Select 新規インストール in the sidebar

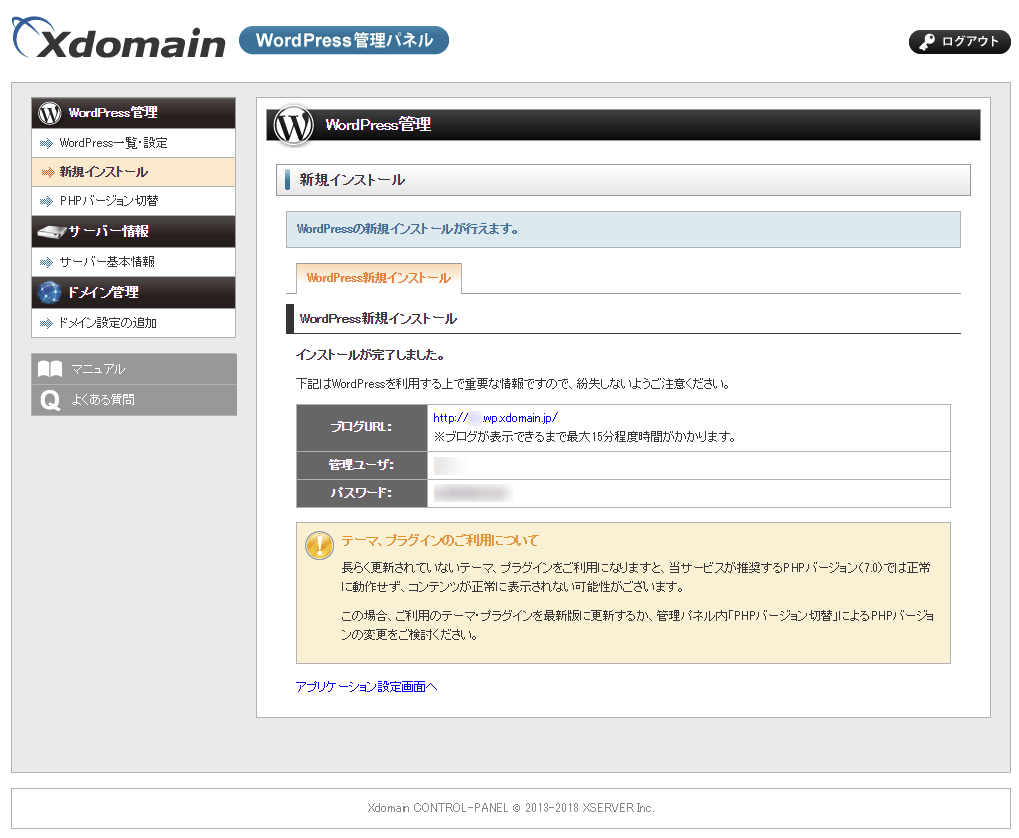(103, 172)
